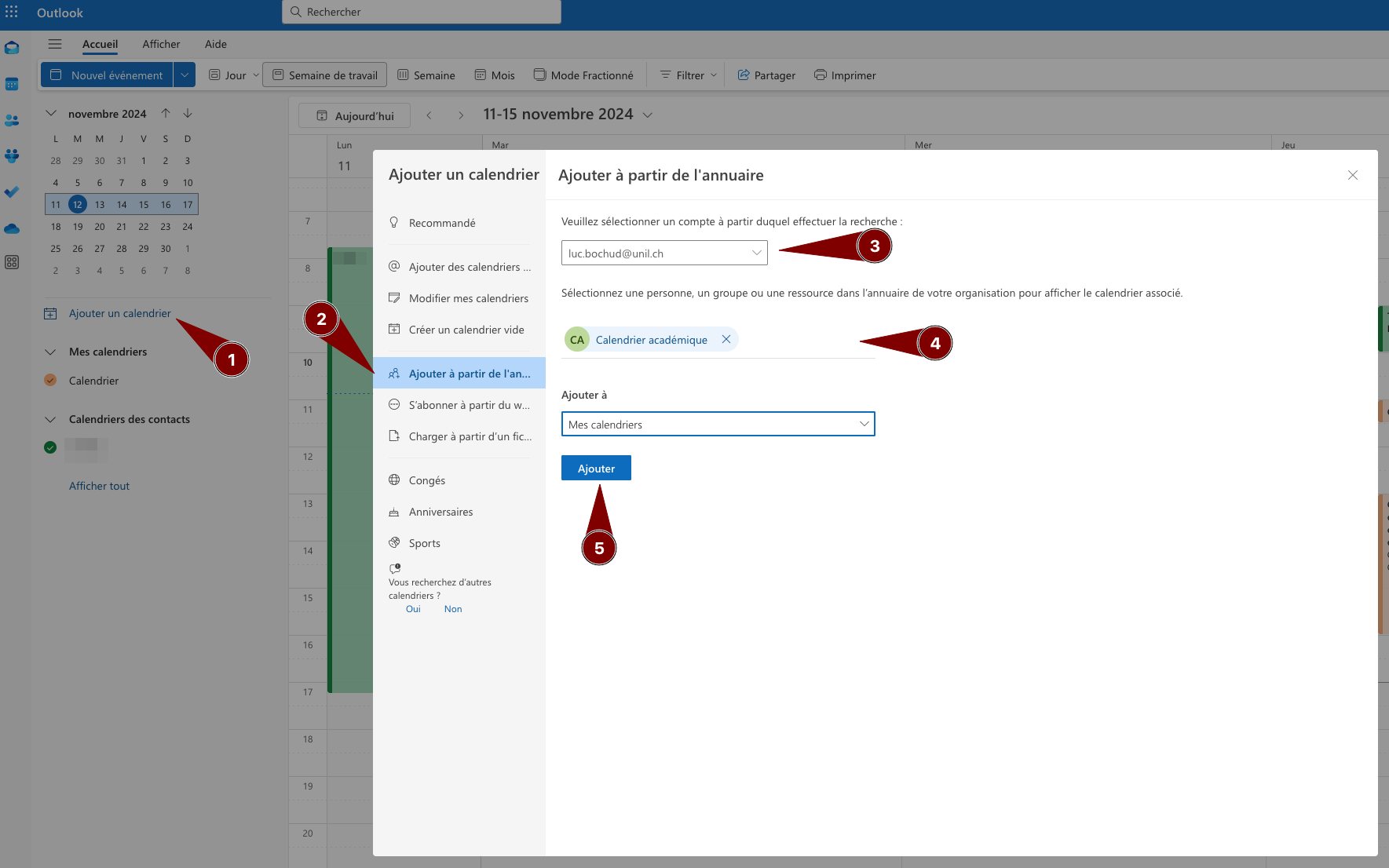Toggle the green contact calendar checkbox

[50, 447]
